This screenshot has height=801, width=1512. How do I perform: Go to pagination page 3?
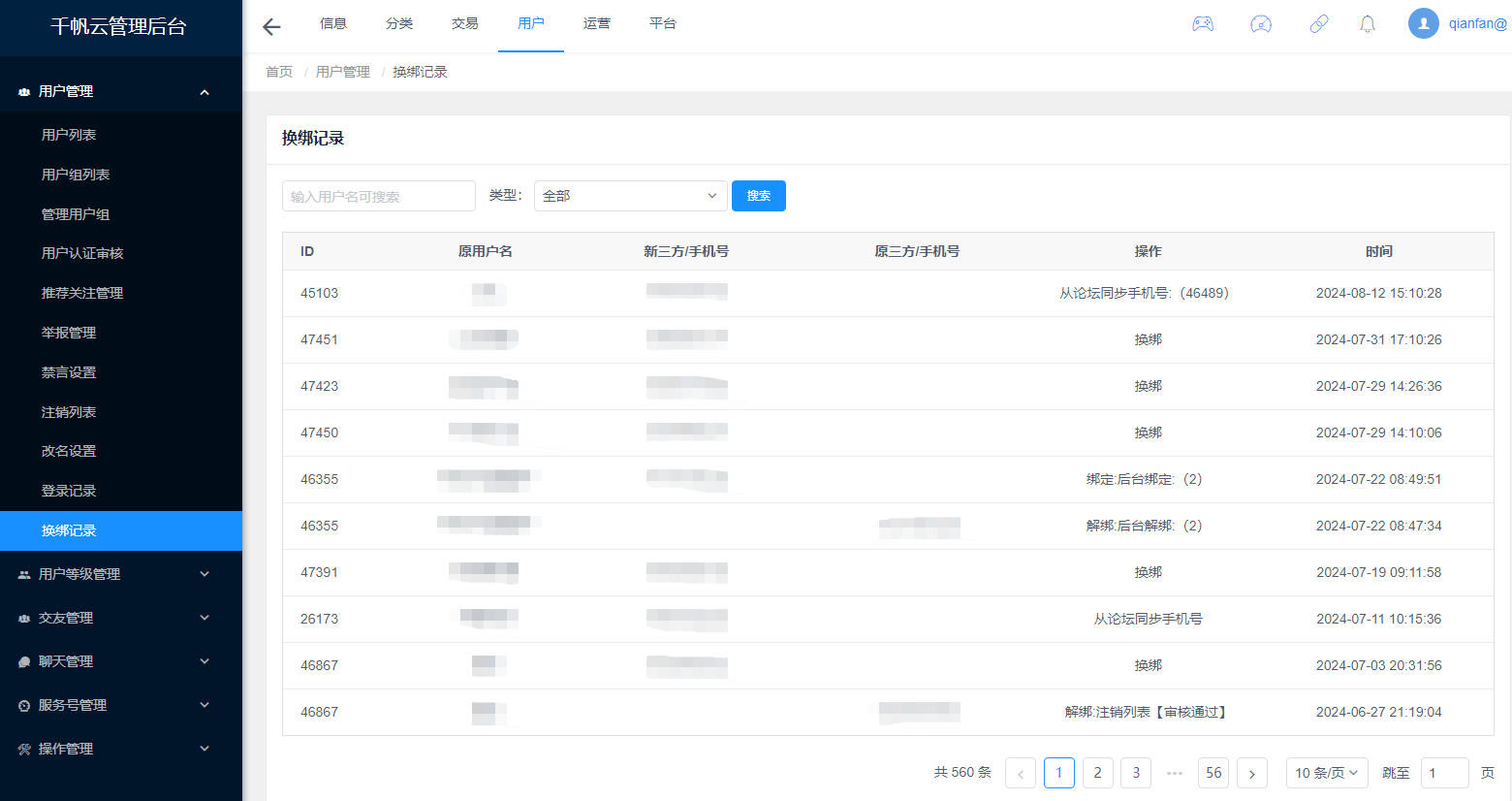(1137, 773)
